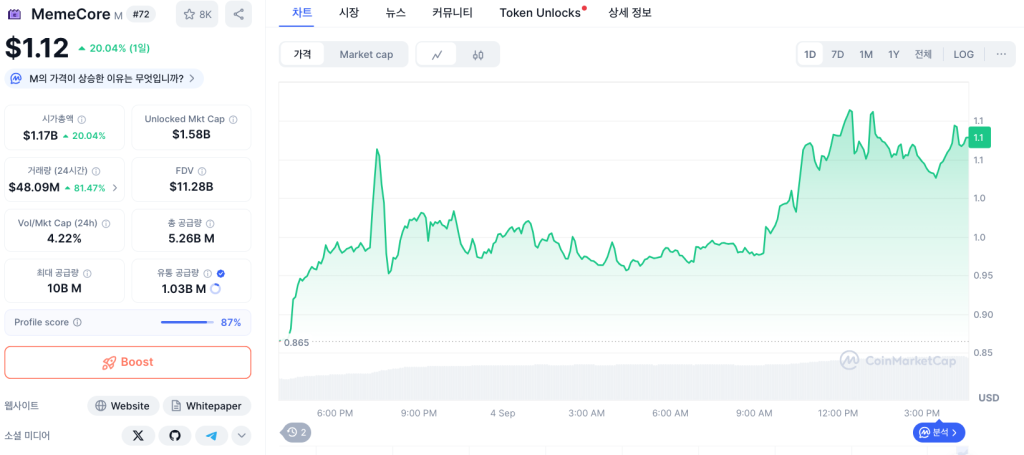This screenshot has width=1024, height=455.
Task: Select the 가격 (Price) chart toggle
Action: pos(302,54)
